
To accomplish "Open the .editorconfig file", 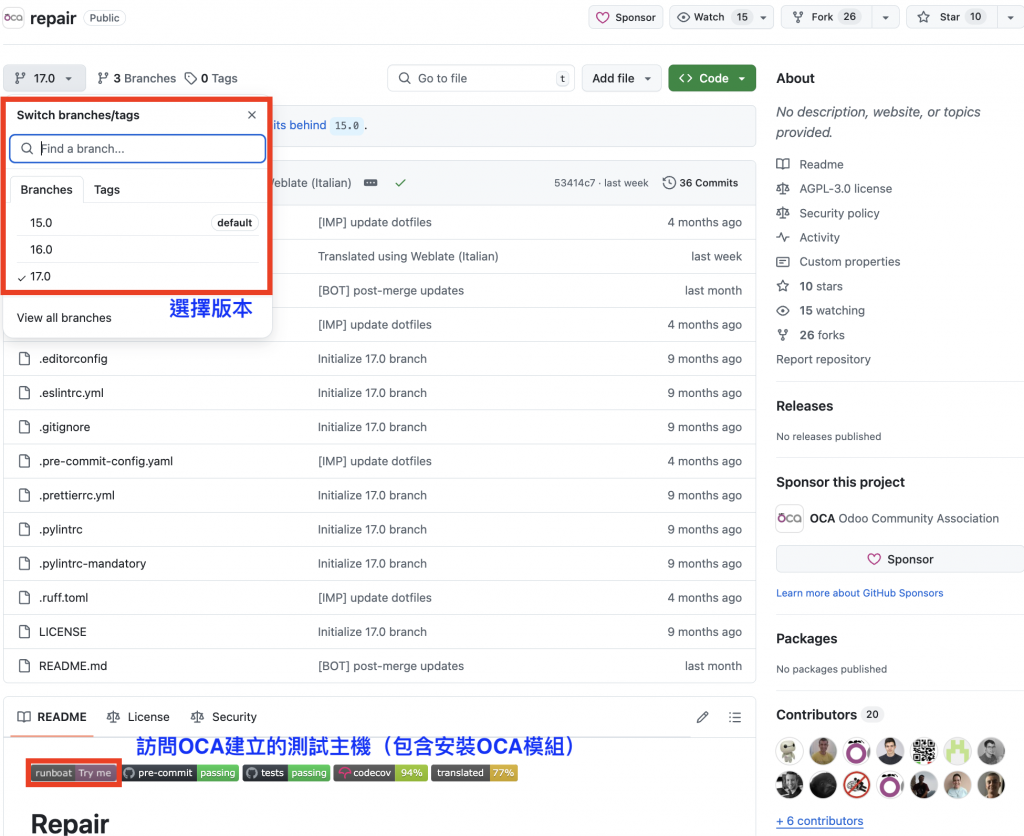I will pos(73,359).
